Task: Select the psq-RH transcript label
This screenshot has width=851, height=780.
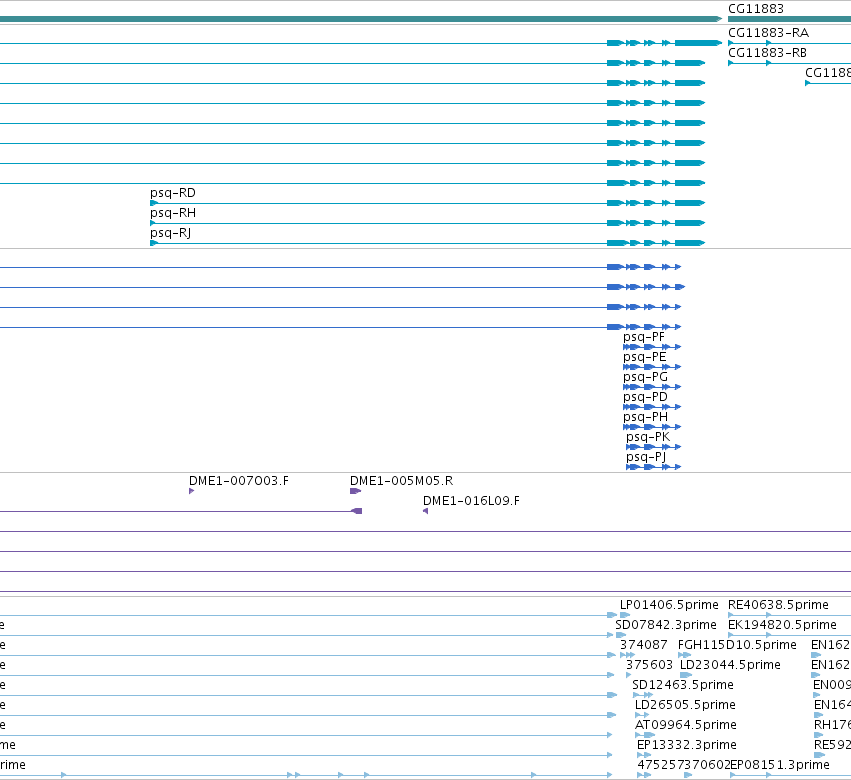Action: 173,213
